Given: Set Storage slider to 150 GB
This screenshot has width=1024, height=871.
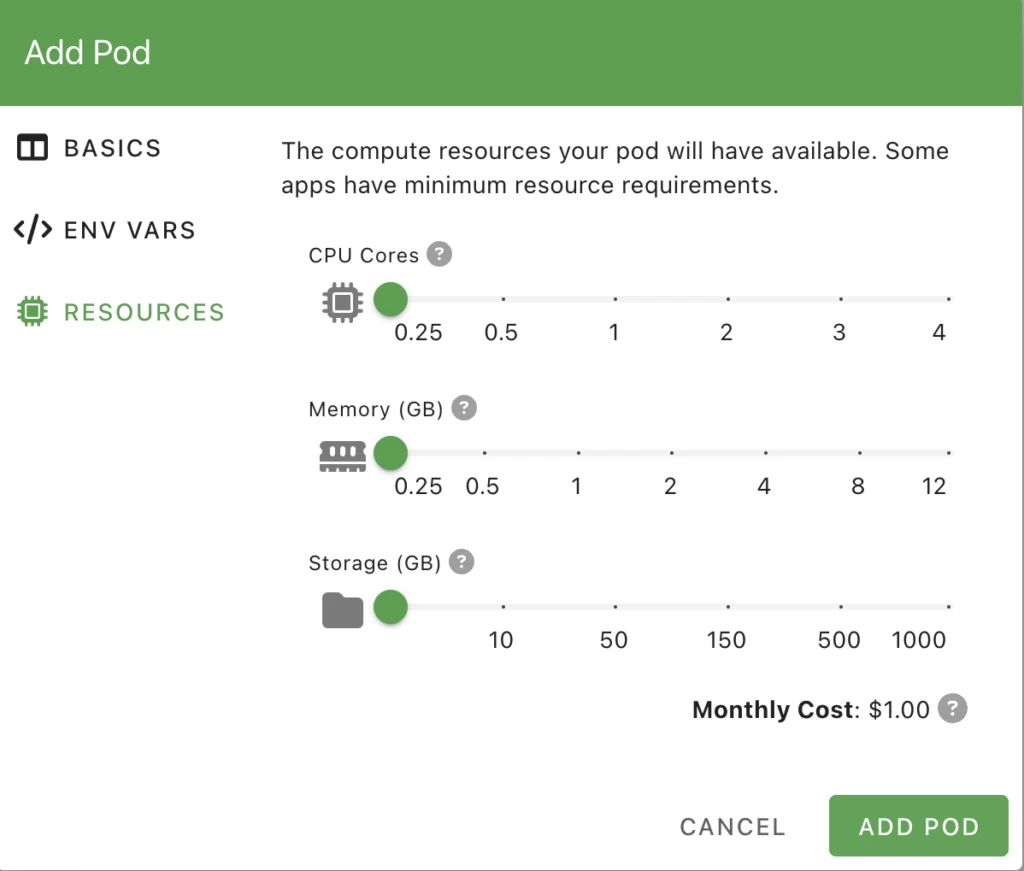Looking at the screenshot, I should tap(728, 606).
